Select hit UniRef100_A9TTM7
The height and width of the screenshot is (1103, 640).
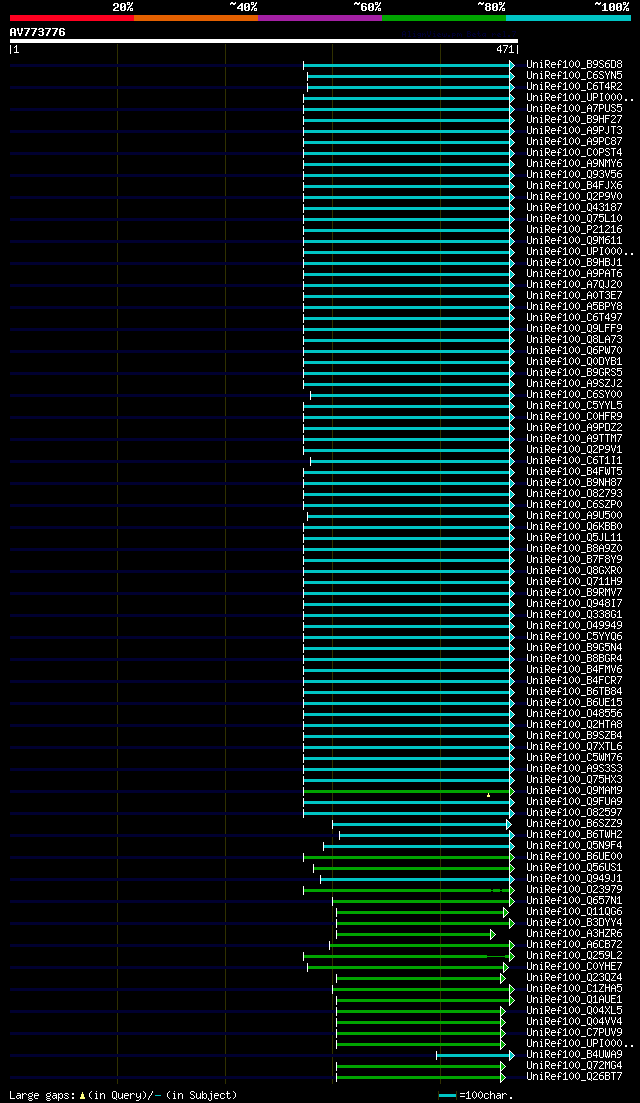point(574,438)
